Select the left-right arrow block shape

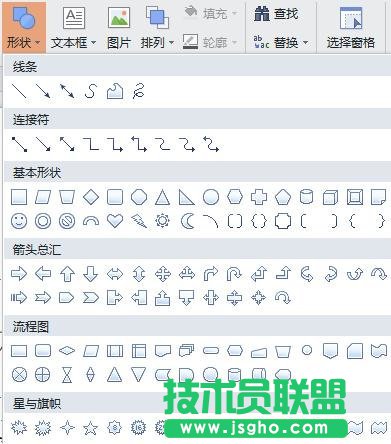pyautogui.click(x=115, y=274)
